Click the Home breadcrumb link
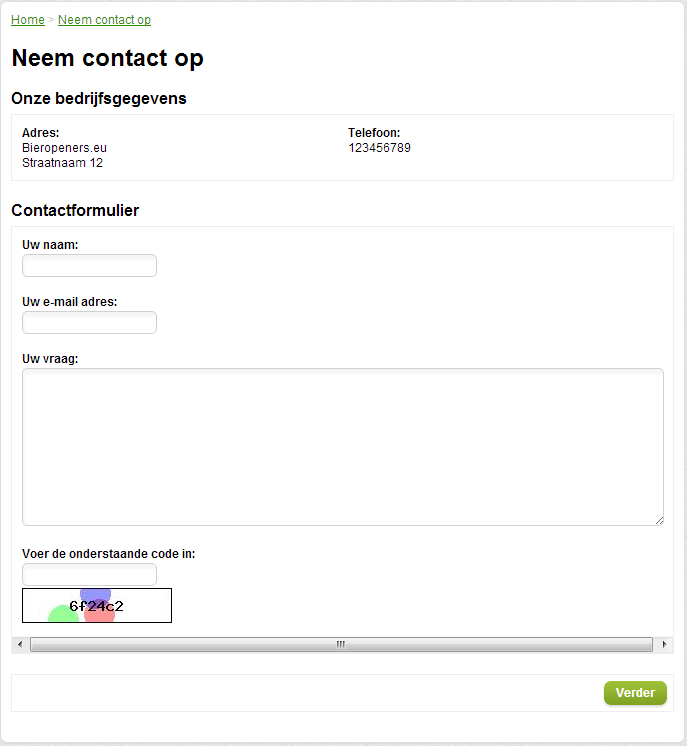The height and width of the screenshot is (746, 687). tap(27, 20)
